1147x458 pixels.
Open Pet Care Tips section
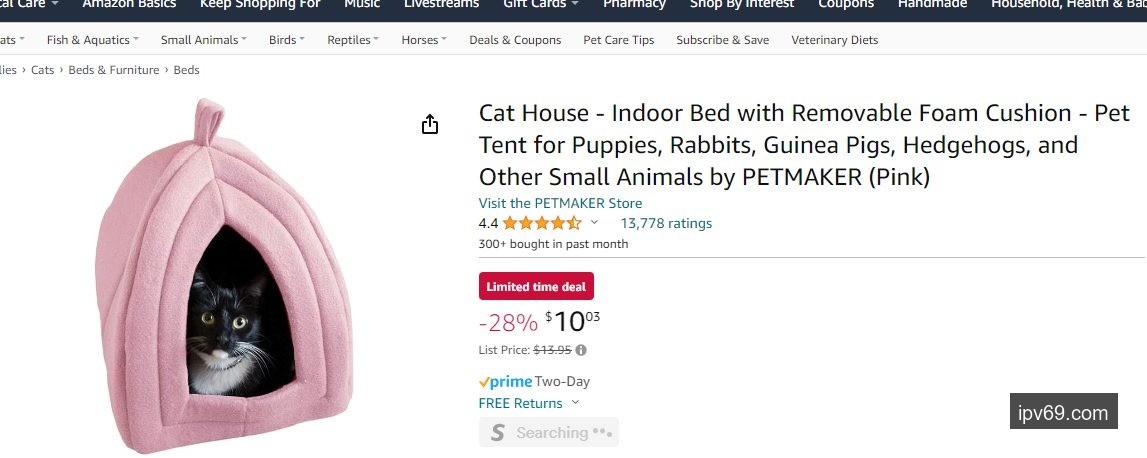pyautogui.click(x=619, y=40)
